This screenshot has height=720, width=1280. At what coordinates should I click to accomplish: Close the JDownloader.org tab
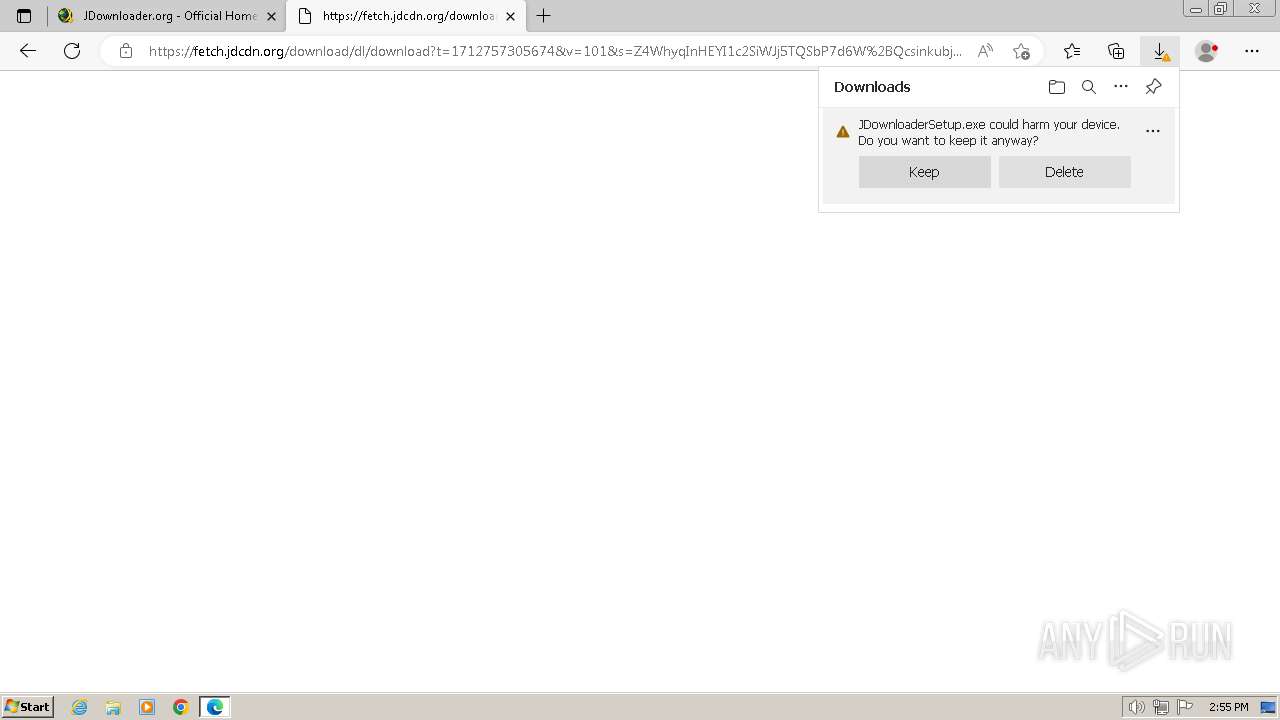coord(271,16)
